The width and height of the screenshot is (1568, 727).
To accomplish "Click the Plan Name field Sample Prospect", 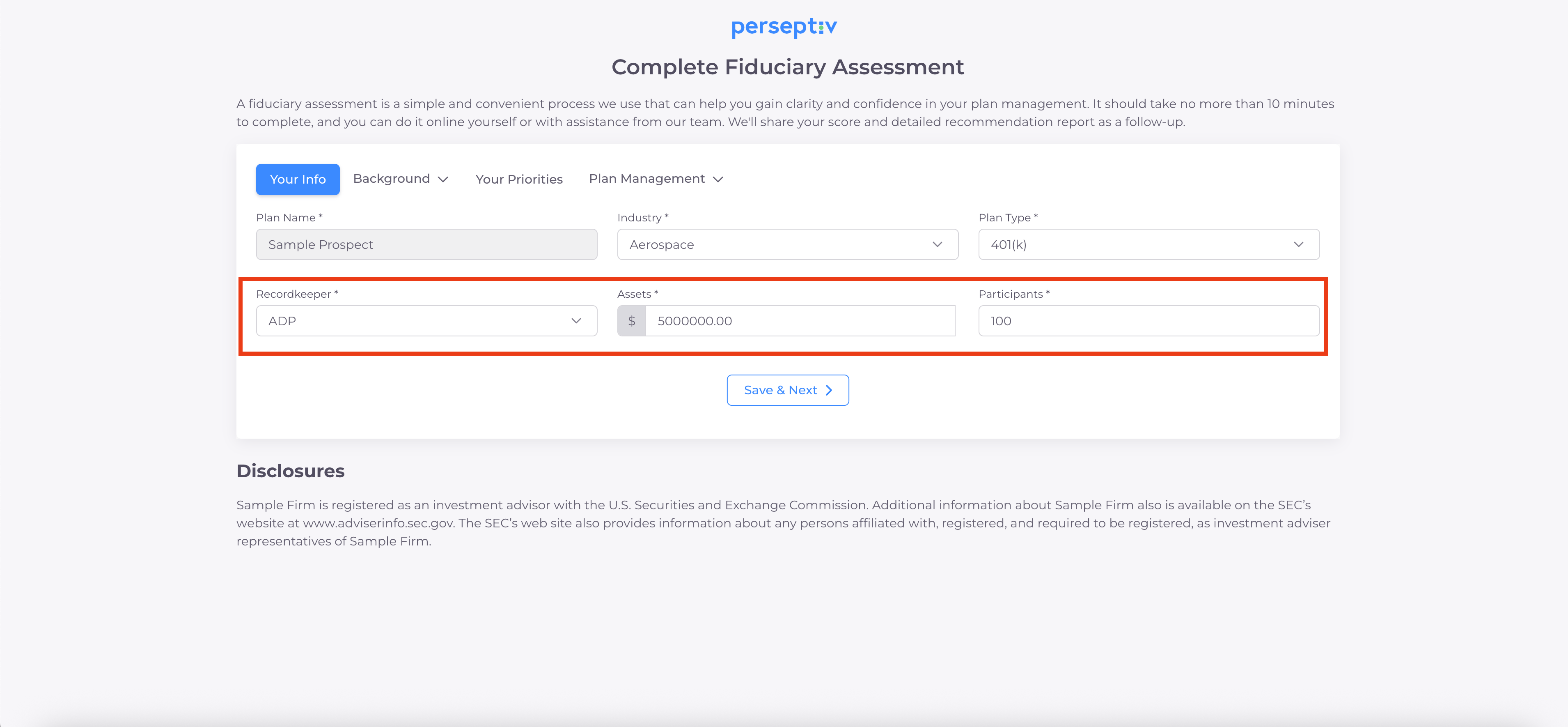I will point(426,244).
